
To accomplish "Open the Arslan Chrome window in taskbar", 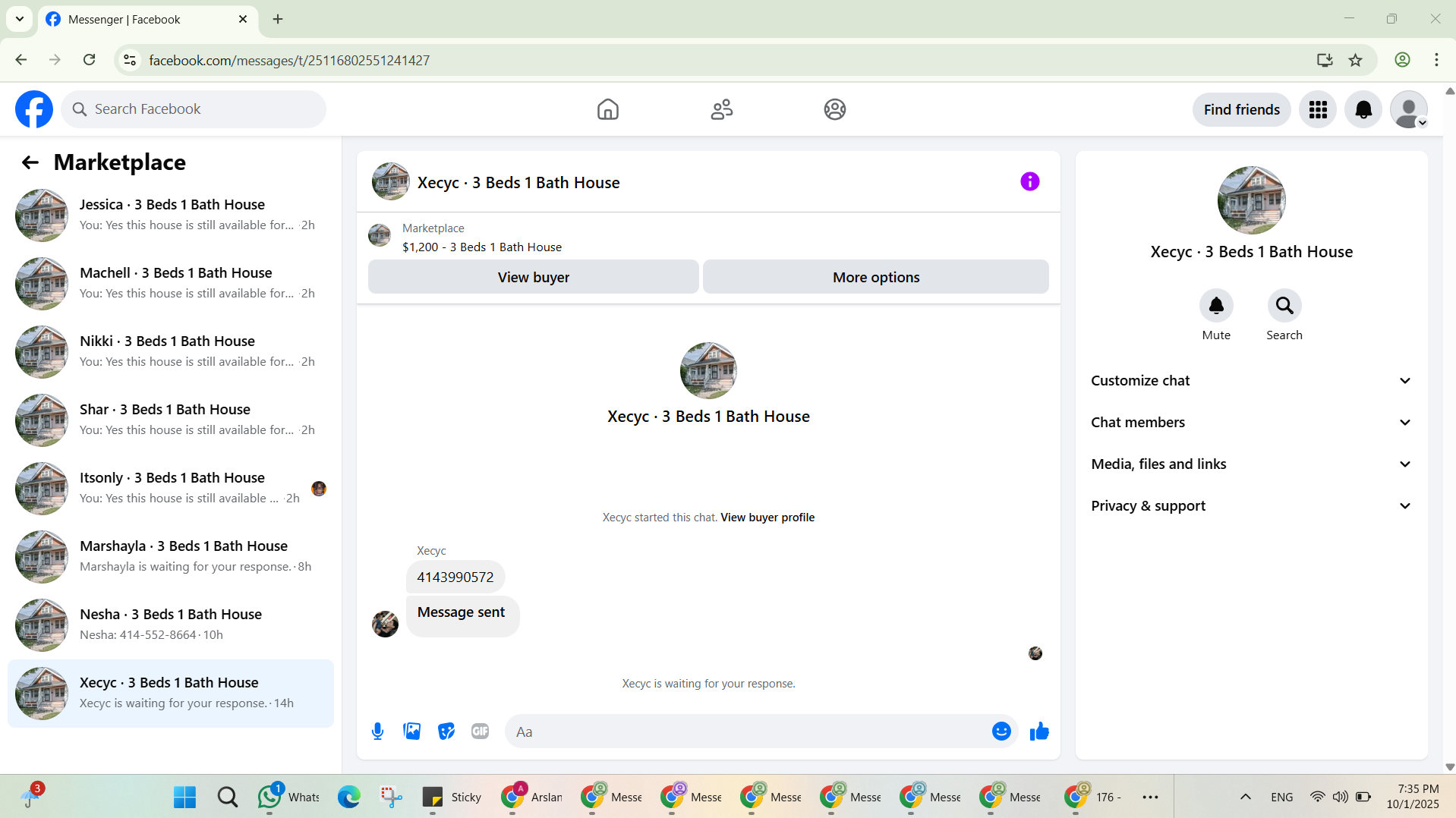I will pos(532,797).
